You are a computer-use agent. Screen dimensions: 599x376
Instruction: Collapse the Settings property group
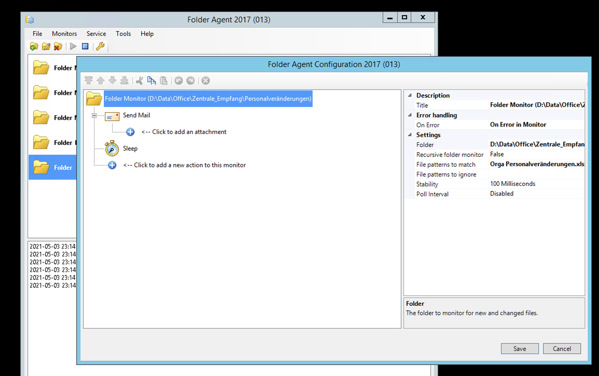click(410, 135)
